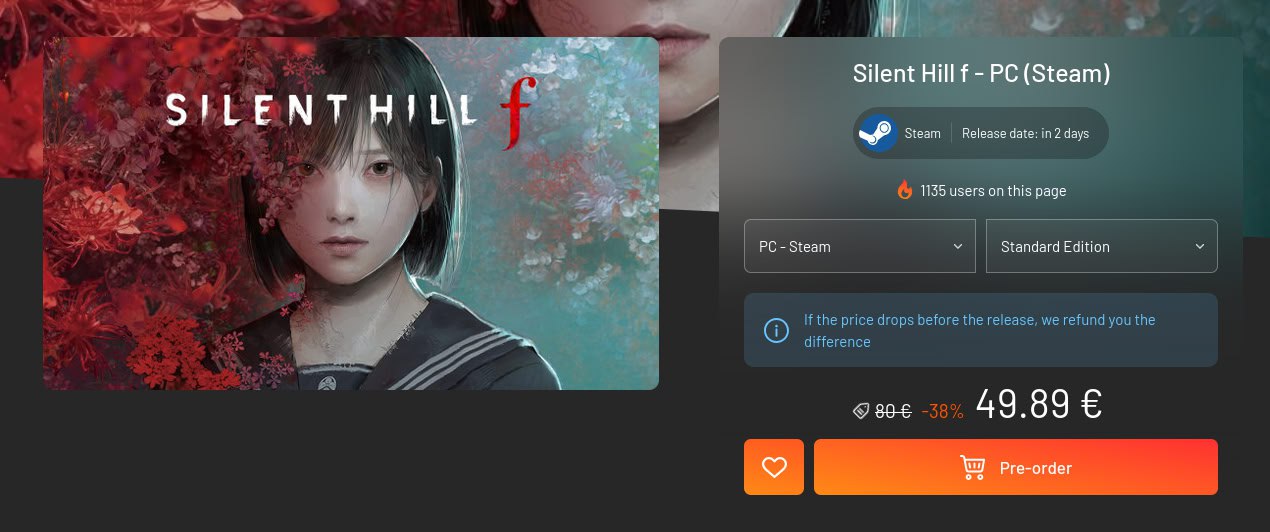The image size is (1270, 532).
Task: Click the 'Steam' platform label
Action: pos(922,133)
